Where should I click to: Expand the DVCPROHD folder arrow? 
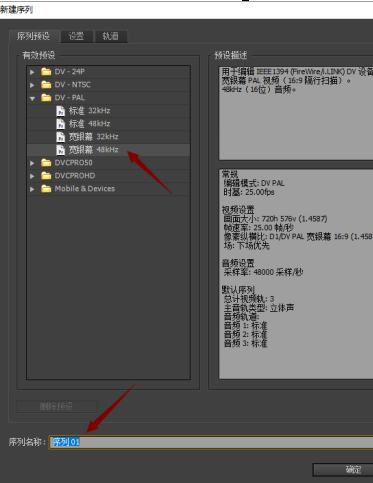[x=32, y=176]
